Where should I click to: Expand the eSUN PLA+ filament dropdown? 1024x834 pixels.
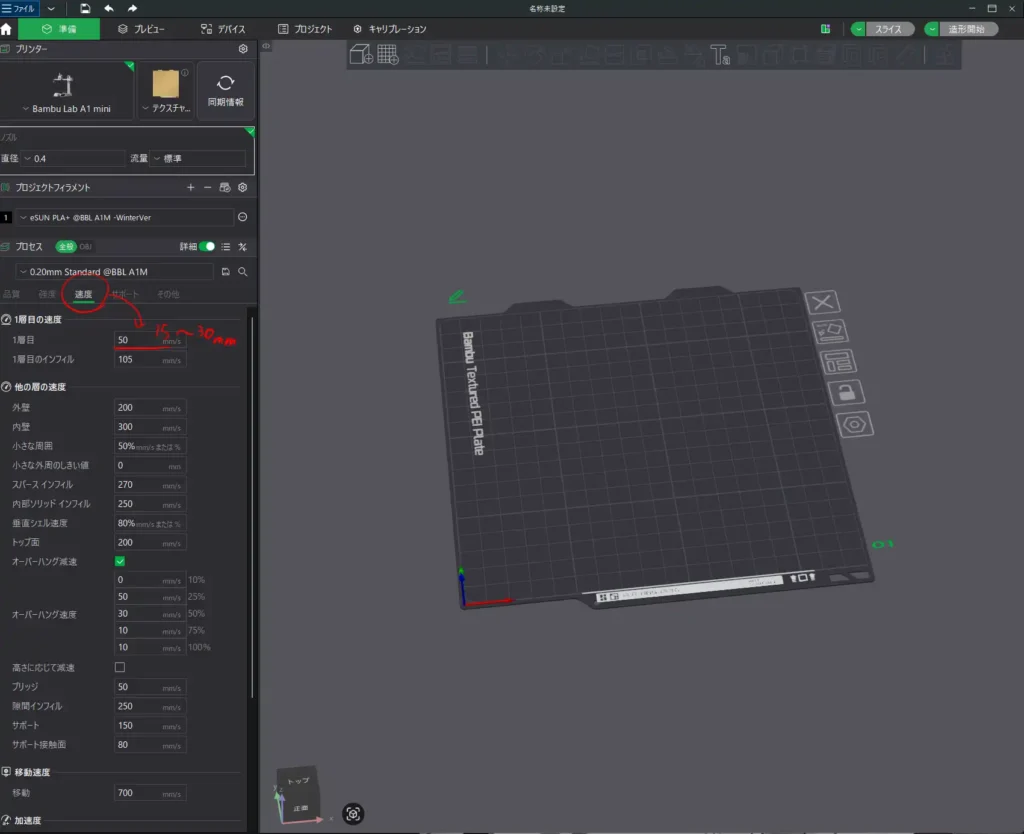(x=125, y=217)
